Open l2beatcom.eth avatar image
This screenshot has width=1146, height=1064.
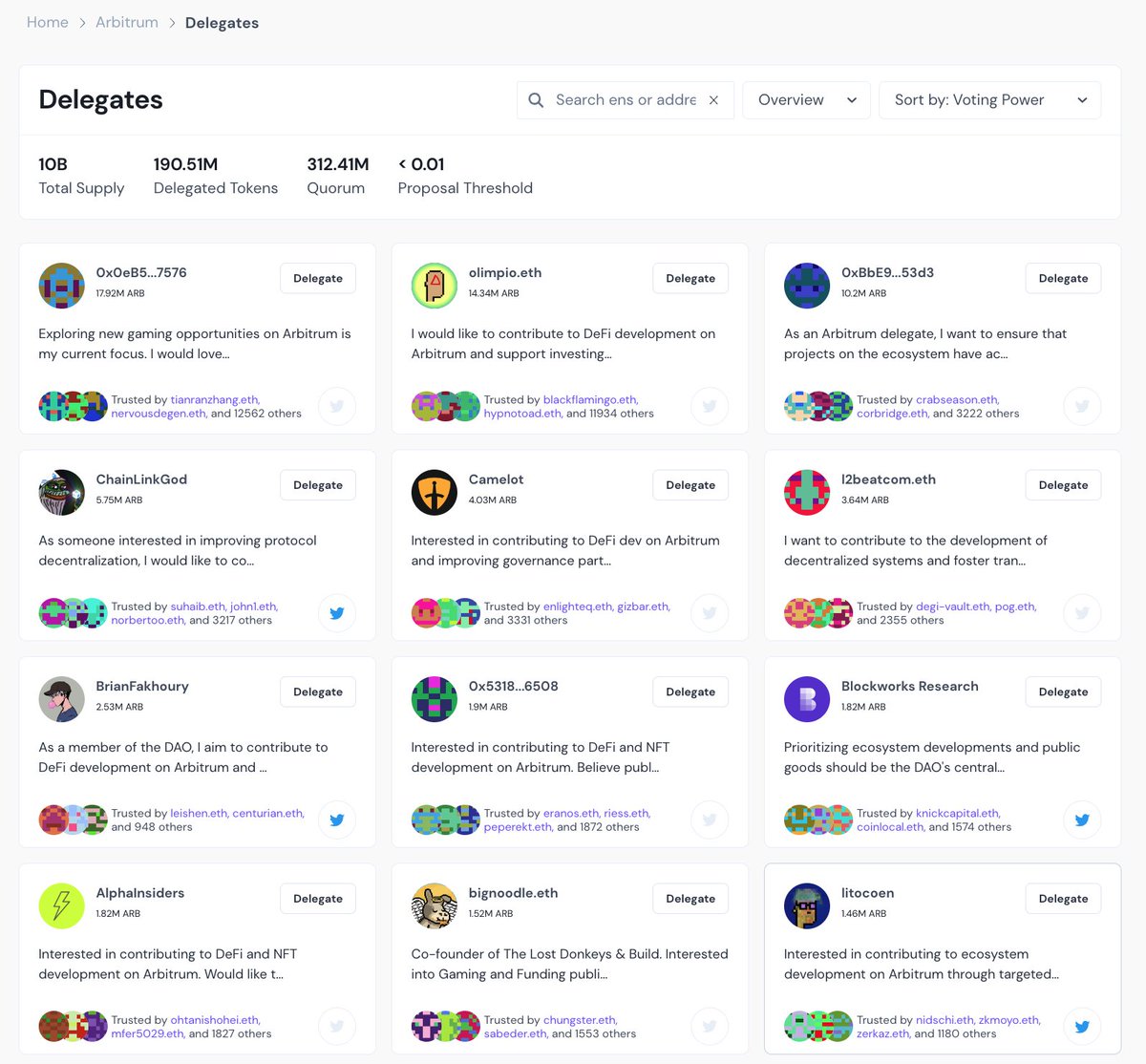[x=807, y=493]
